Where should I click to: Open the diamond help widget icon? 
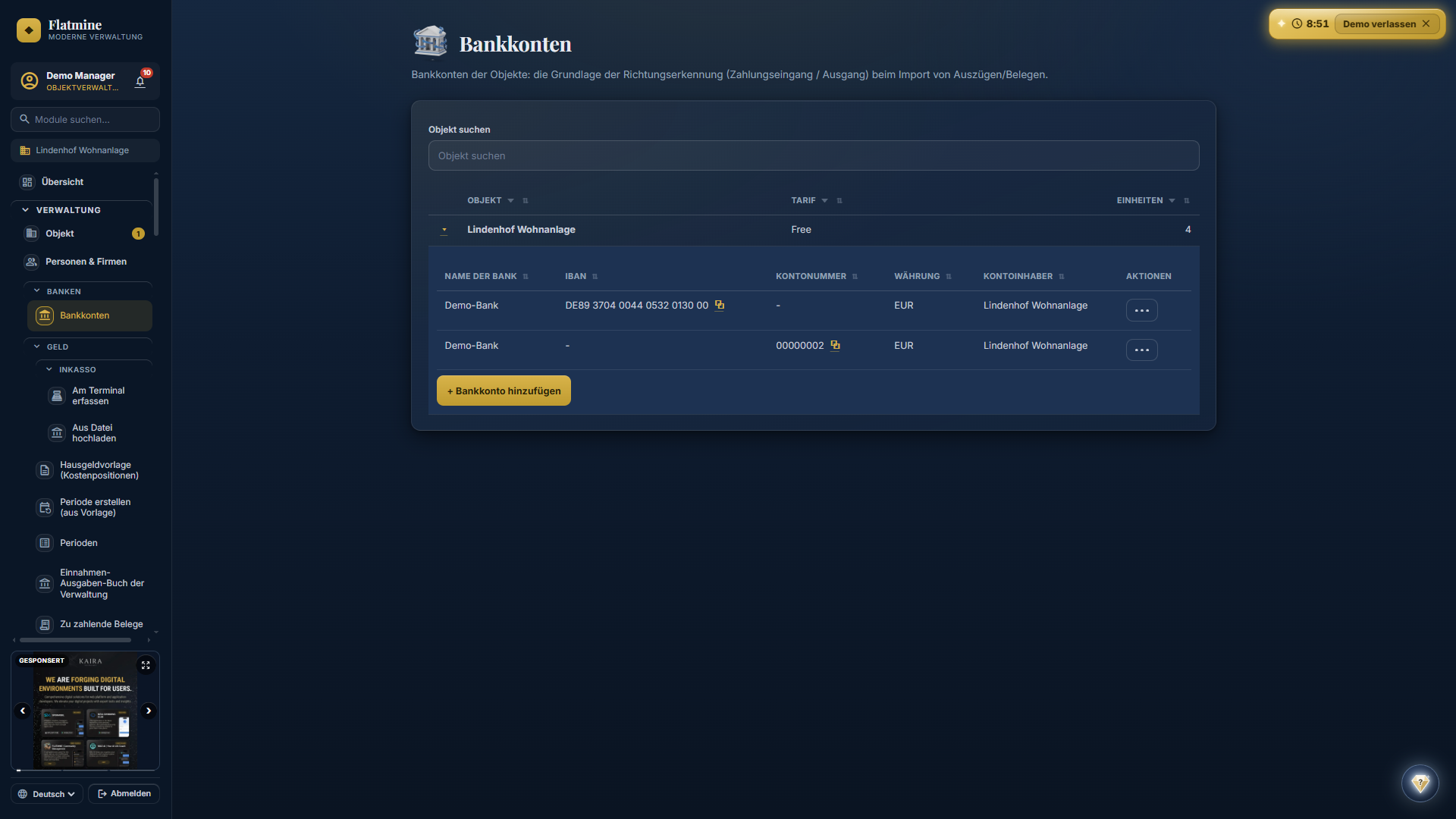[1420, 783]
